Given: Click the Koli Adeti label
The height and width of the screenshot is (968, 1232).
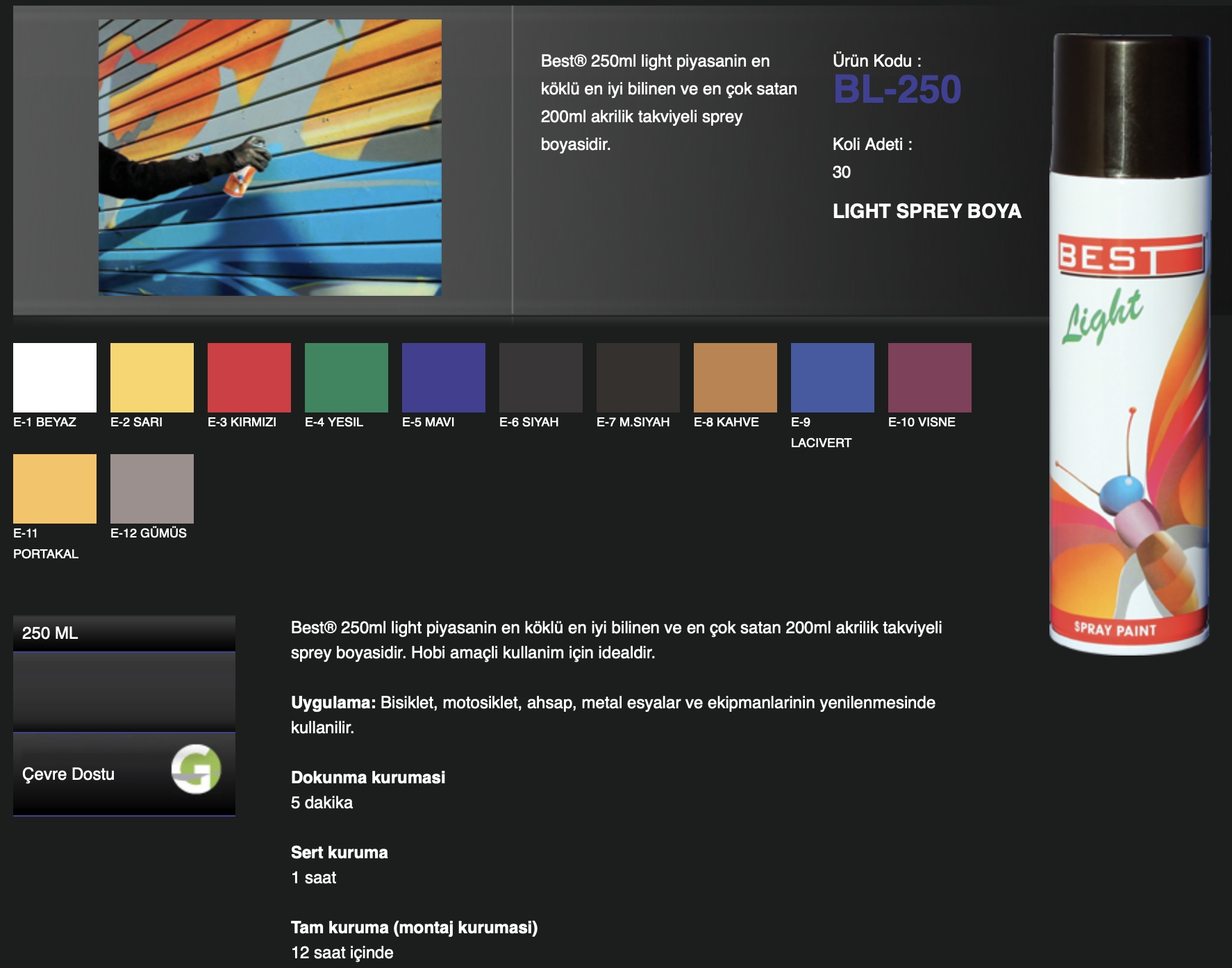Looking at the screenshot, I should tap(872, 144).
